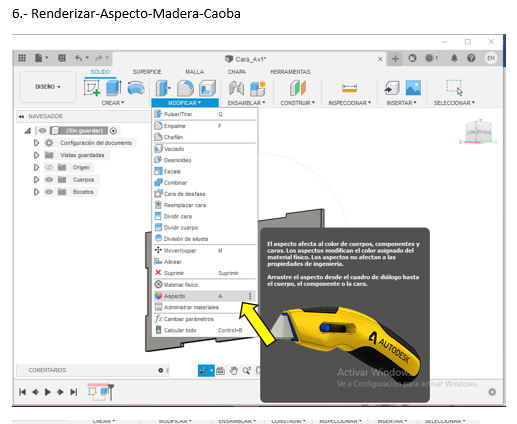The image size is (517, 424).
Task: Switch to the MALLA tab
Action: pos(195,72)
